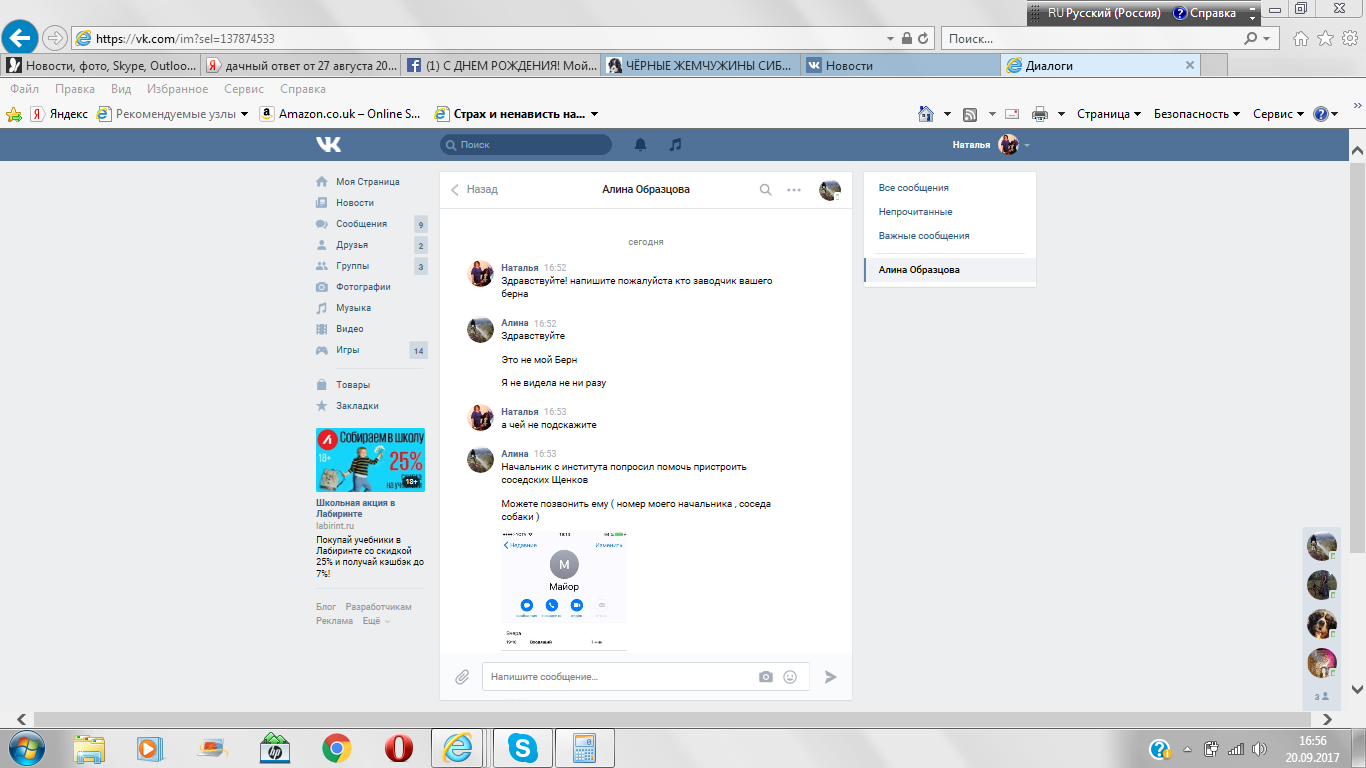The height and width of the screenshot is (768, 1366).
Task: Select the Непрочитанные messages filter
Action: tap(915, 212)
